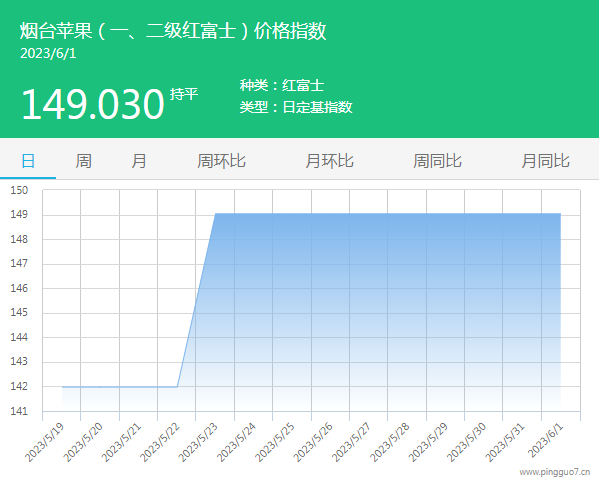Click the y-axis label 141

point(19,411)
